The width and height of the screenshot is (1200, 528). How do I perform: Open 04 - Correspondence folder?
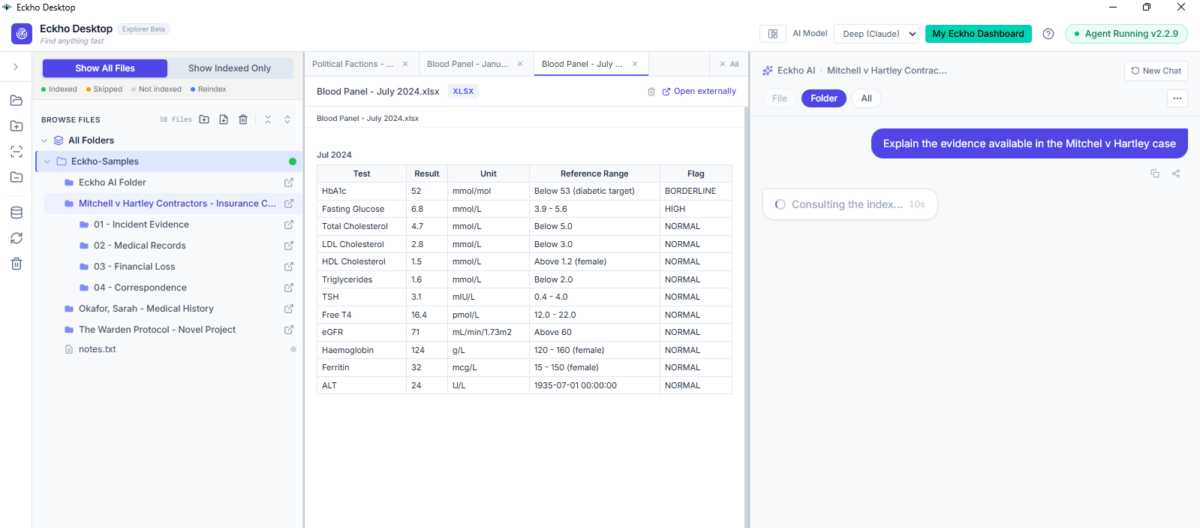[139, 287]
